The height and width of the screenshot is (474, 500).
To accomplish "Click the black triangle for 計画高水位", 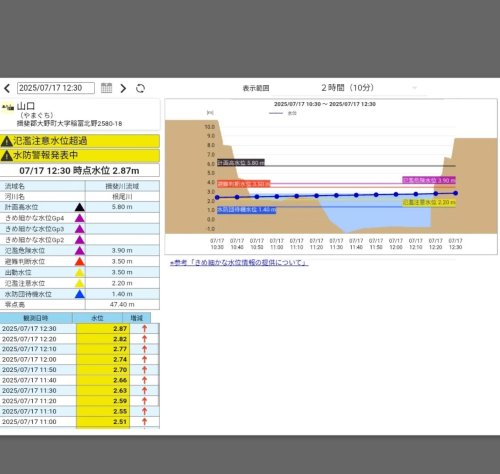I will [80, 207].
